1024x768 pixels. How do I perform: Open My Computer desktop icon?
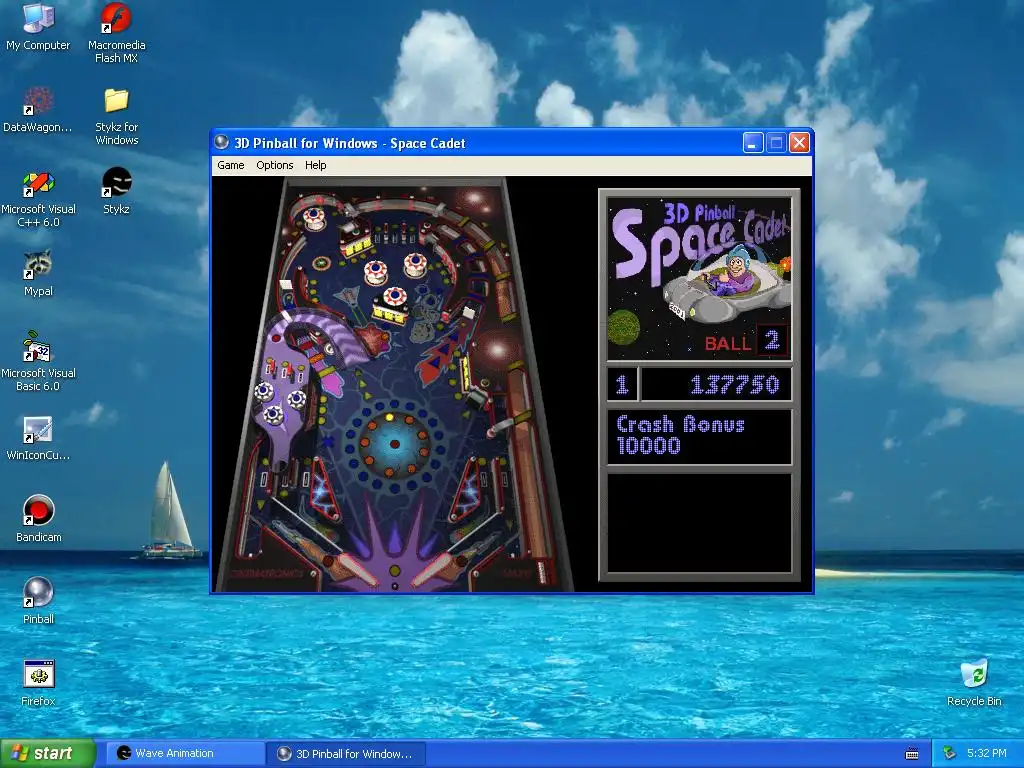point(38,27)
